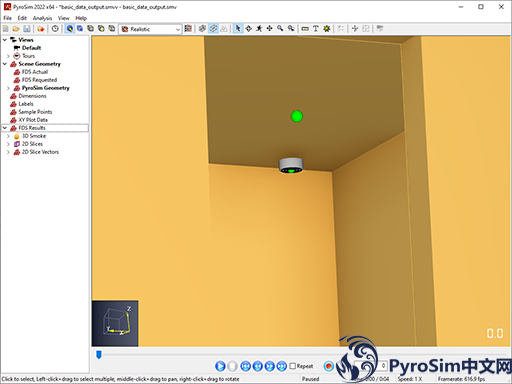The height and width of the screenshot is (384, 512).
Task: Expand the 3D Smoke tree node
Action: [x=8, y=136]
